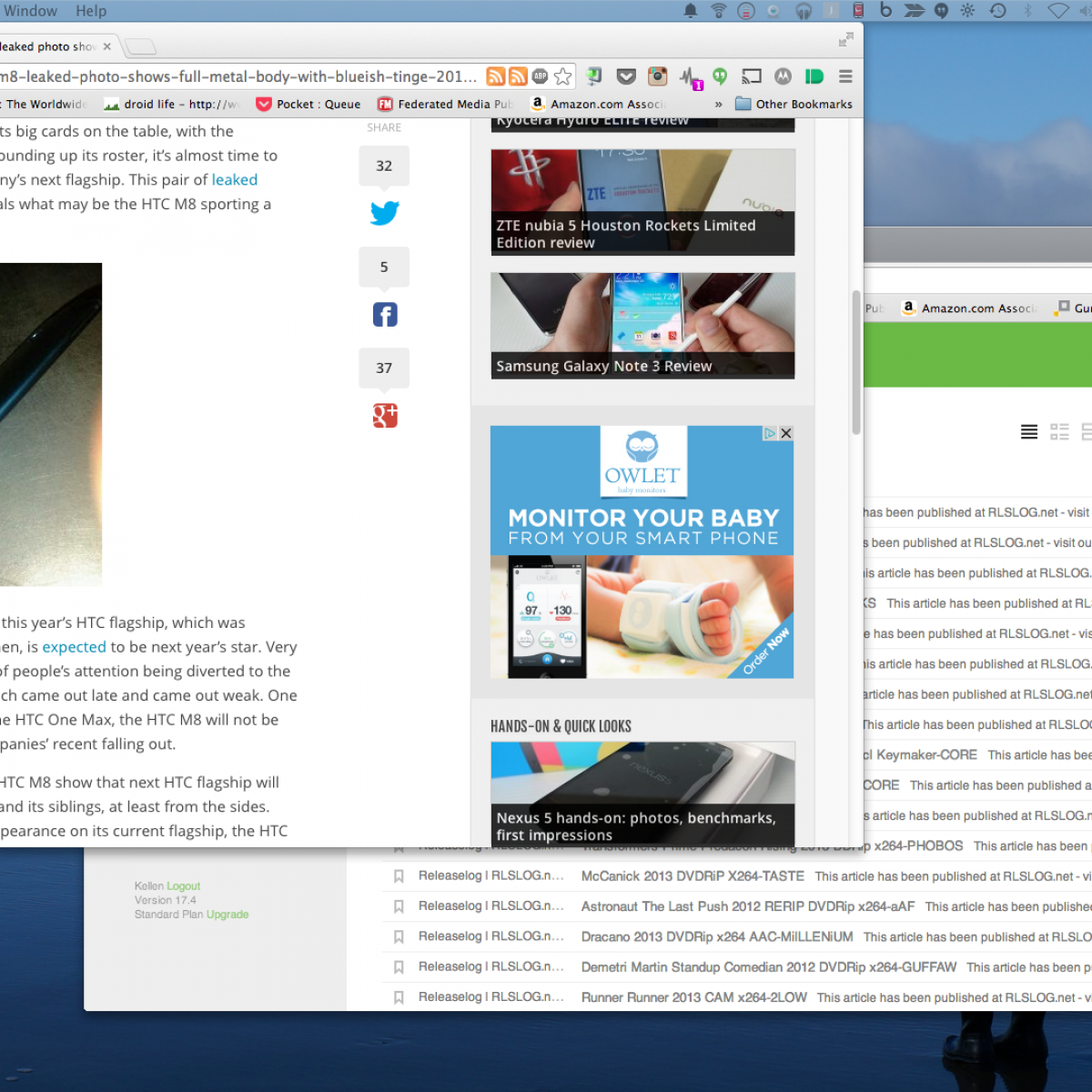Save the page with the Pocket extension
1092x1092 pixels.
626,76
